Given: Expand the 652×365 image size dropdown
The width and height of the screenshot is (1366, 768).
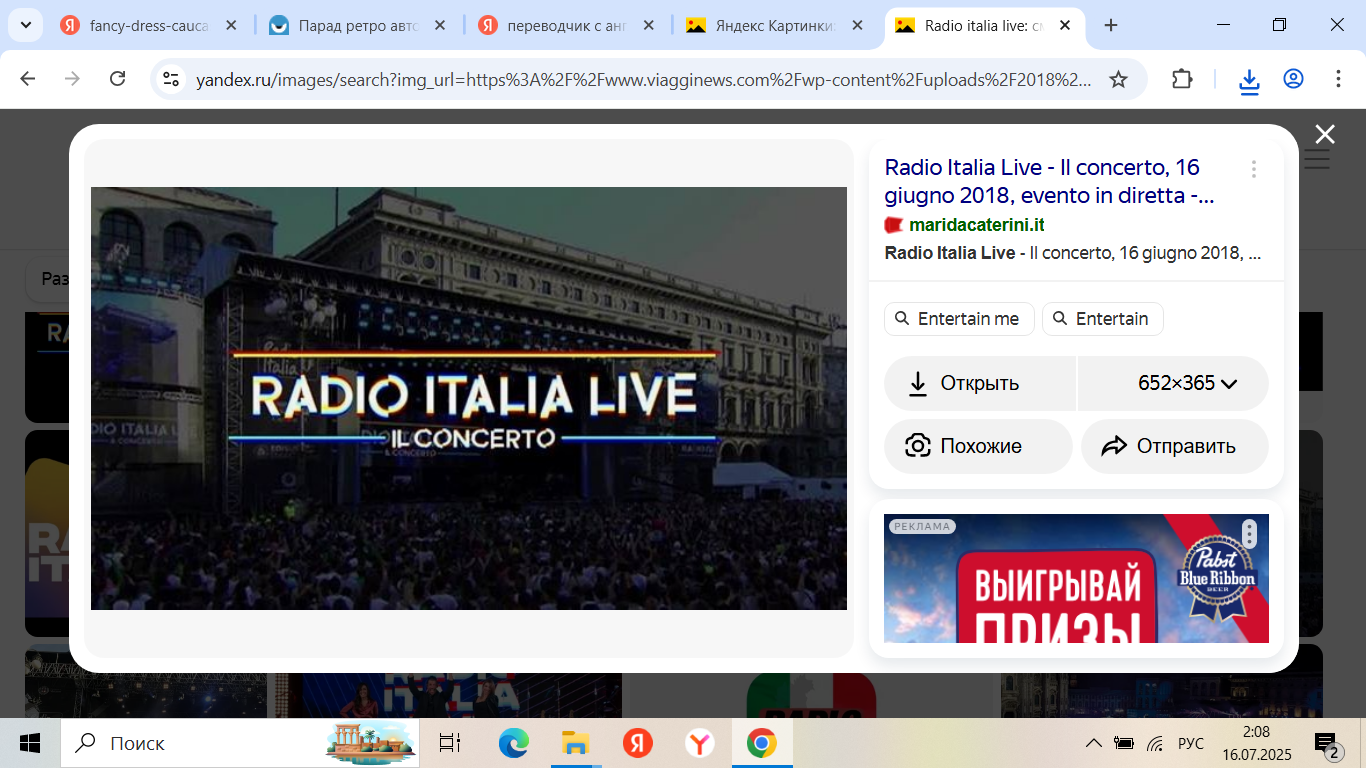Looking at the screenshot, I should [1187, 383].
